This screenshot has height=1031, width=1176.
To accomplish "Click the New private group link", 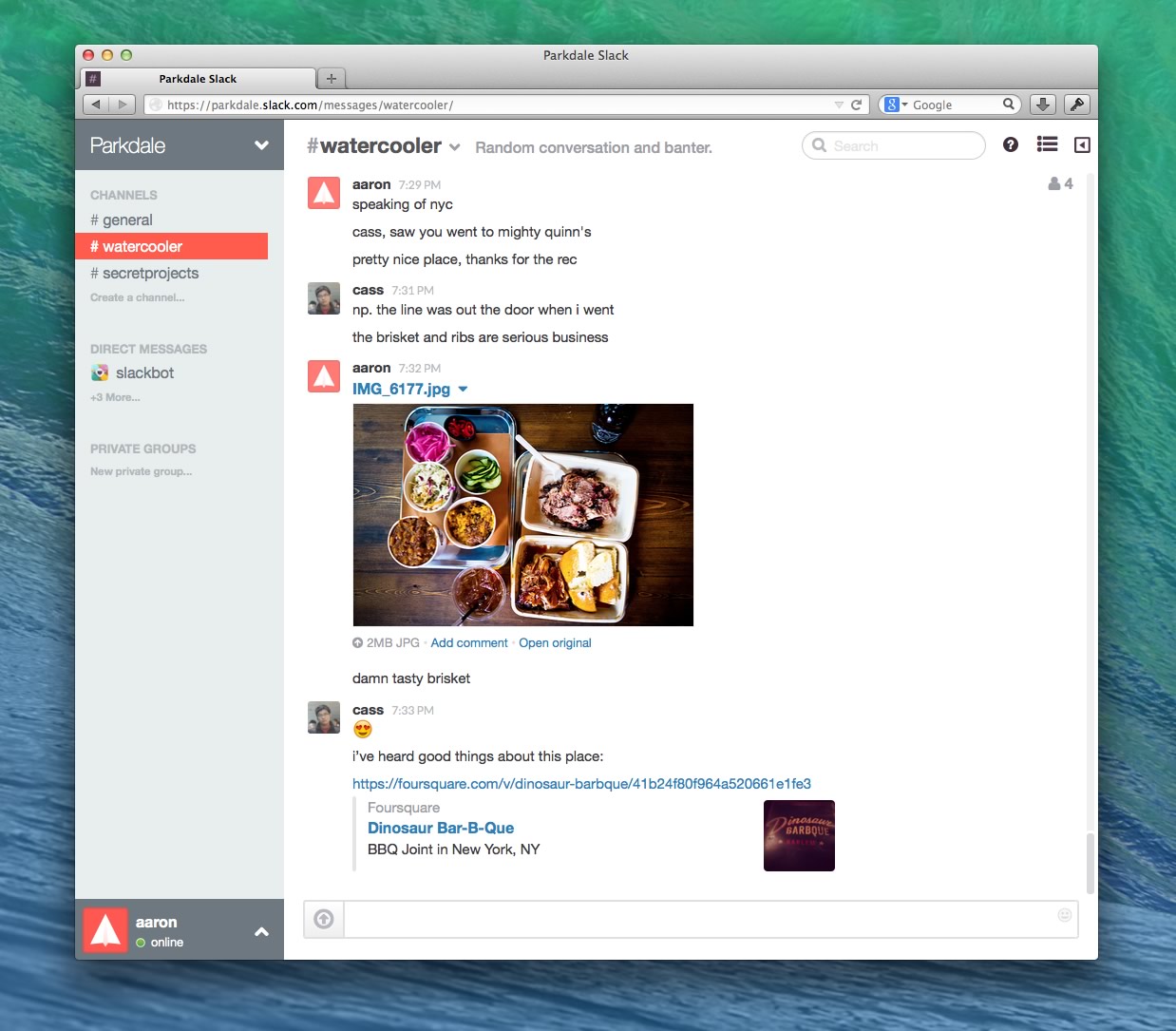I will 141,471.
